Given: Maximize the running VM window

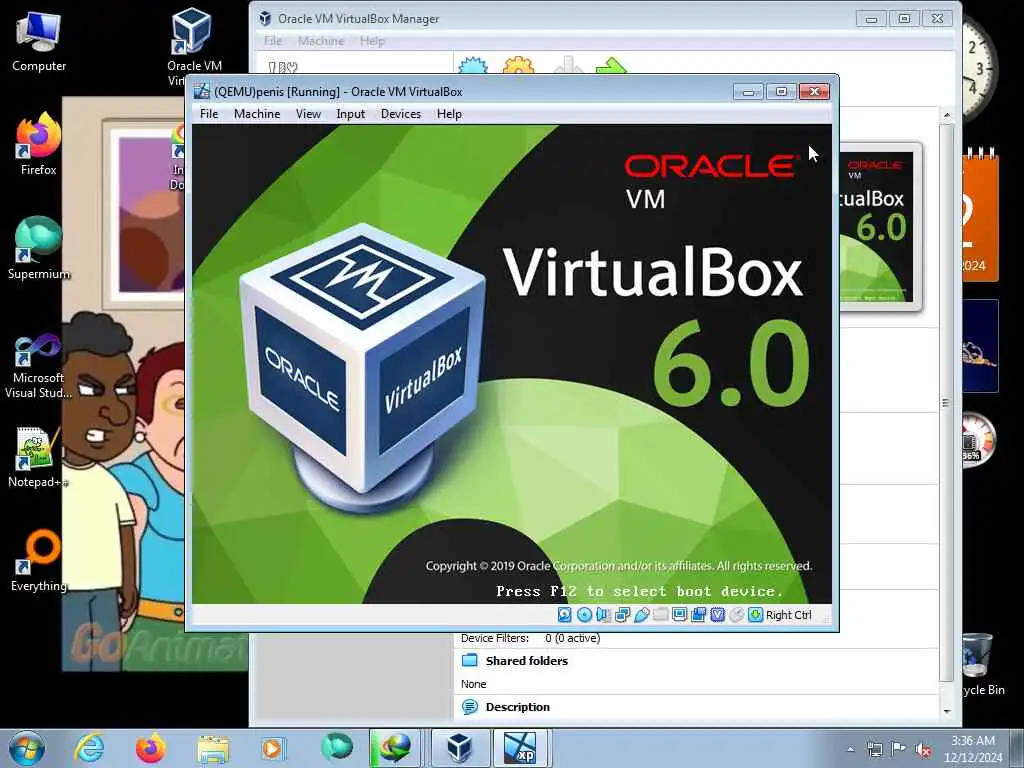Looking at the screenshot, I should (781, 92).
